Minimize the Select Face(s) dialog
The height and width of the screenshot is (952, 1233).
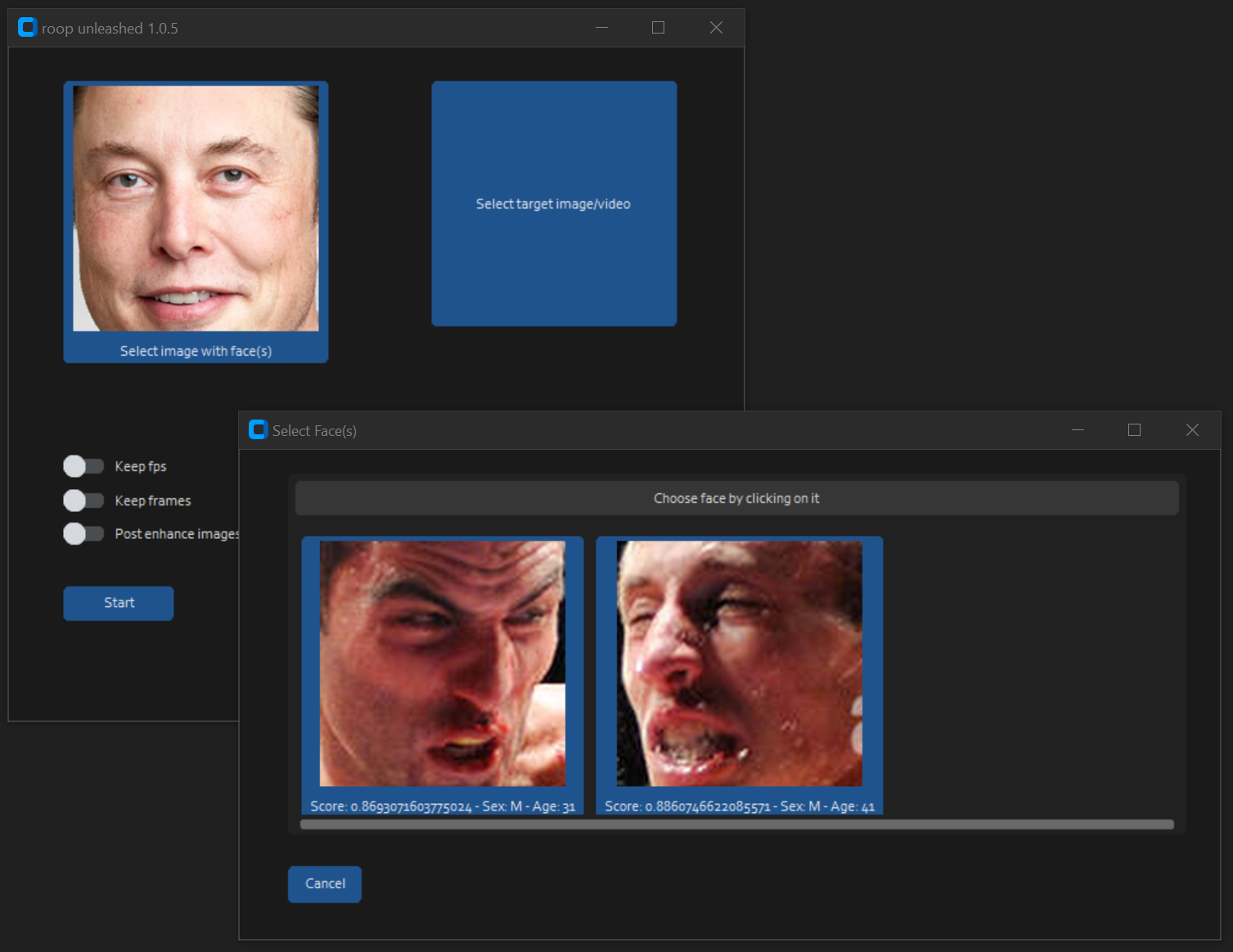pyautogui.click(x=1078, y=429)
